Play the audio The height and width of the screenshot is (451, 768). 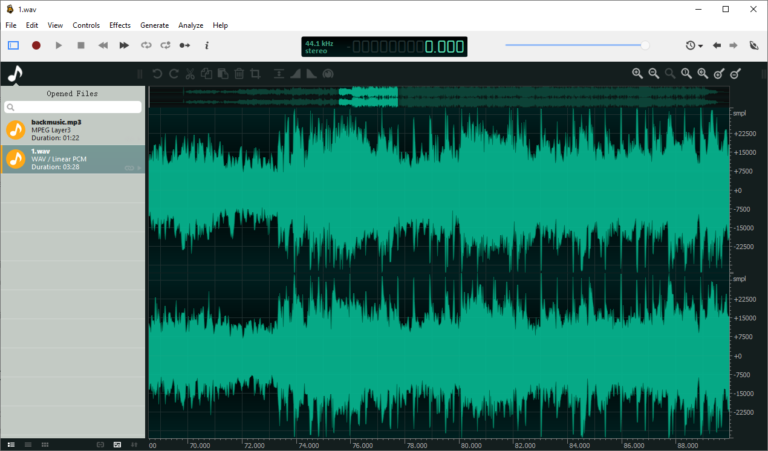[59, 45]
